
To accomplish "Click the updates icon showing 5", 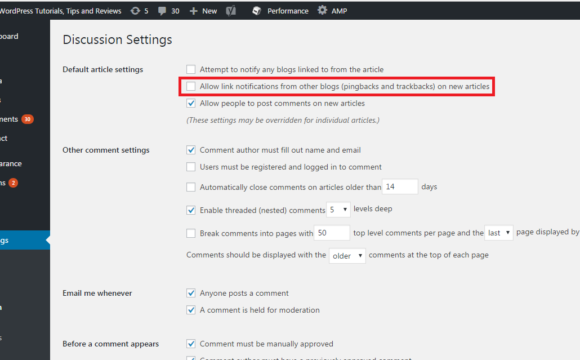I will point(135,11).
